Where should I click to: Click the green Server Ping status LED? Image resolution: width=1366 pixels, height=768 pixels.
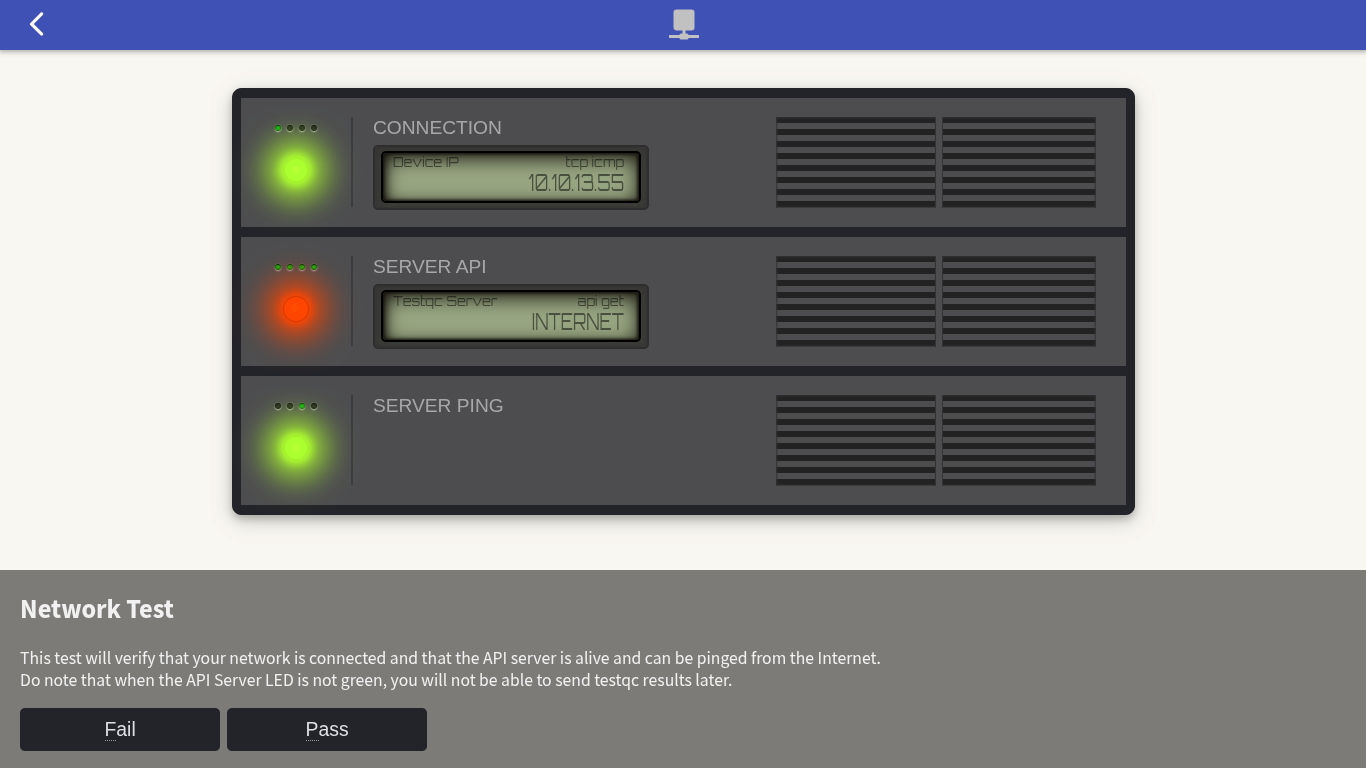[296, 449]
